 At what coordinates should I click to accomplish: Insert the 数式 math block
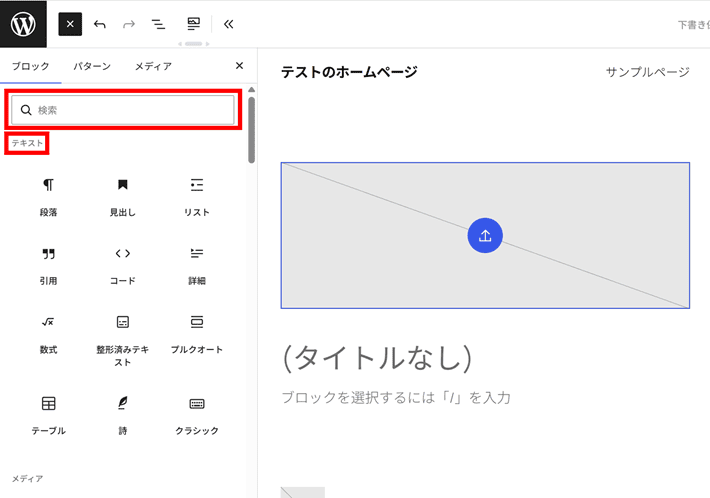point(48,334)
